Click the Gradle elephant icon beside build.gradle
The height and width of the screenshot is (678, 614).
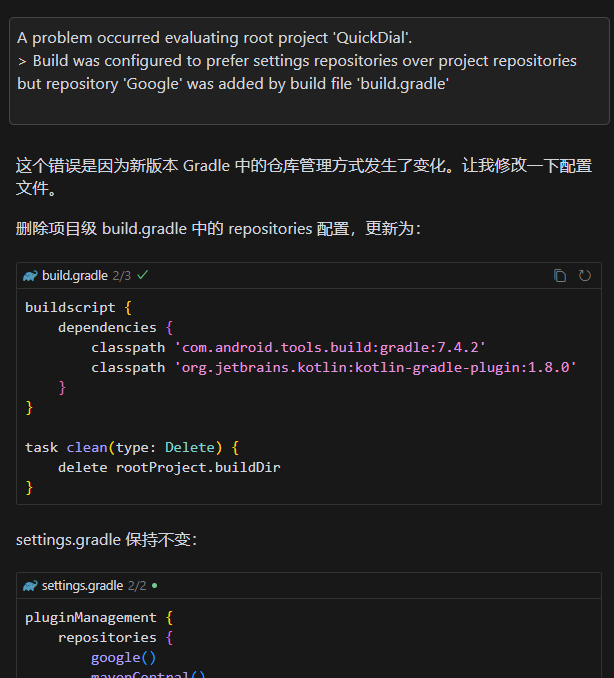[30, 275]
